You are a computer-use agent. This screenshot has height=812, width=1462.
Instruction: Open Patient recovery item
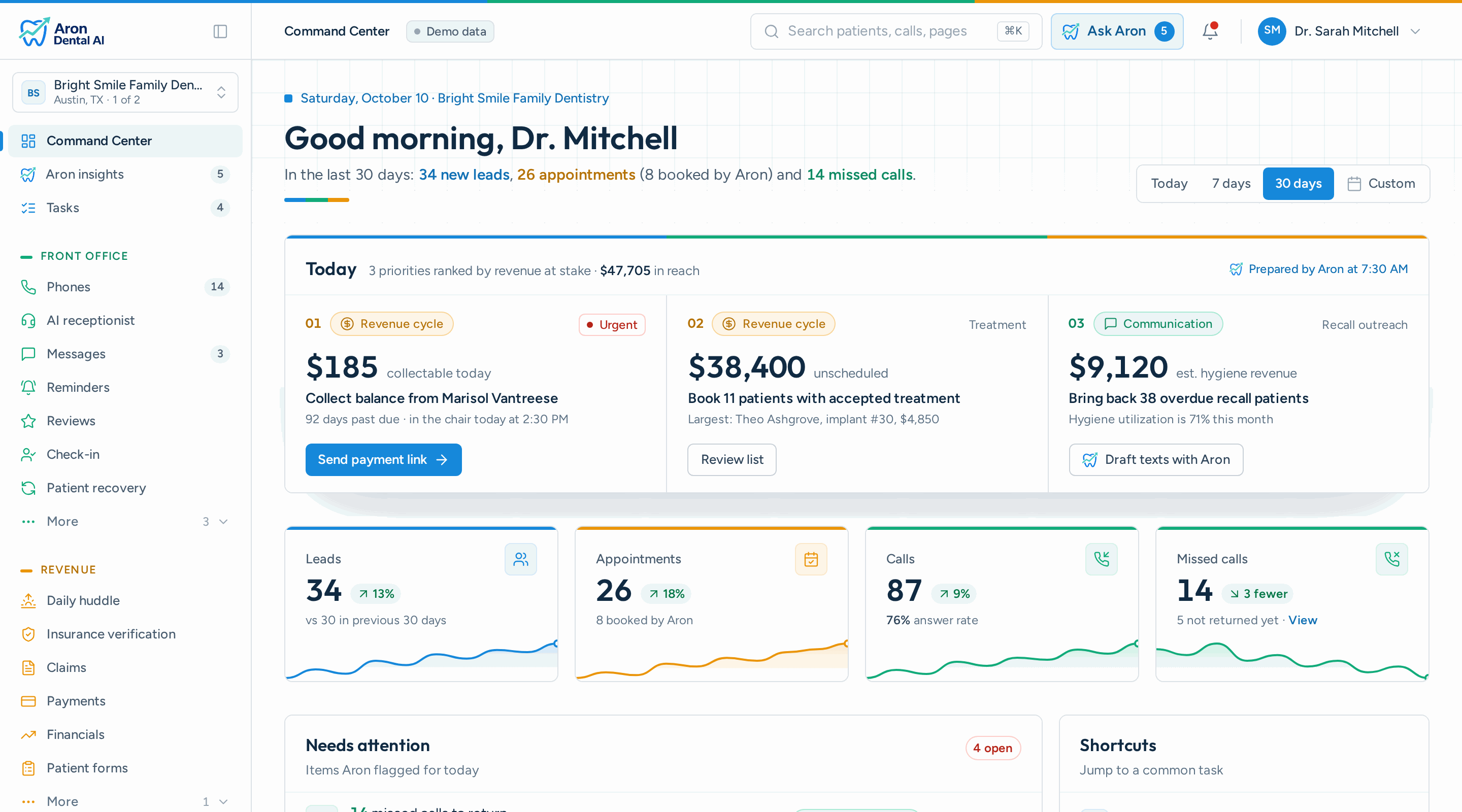point(125,487)
